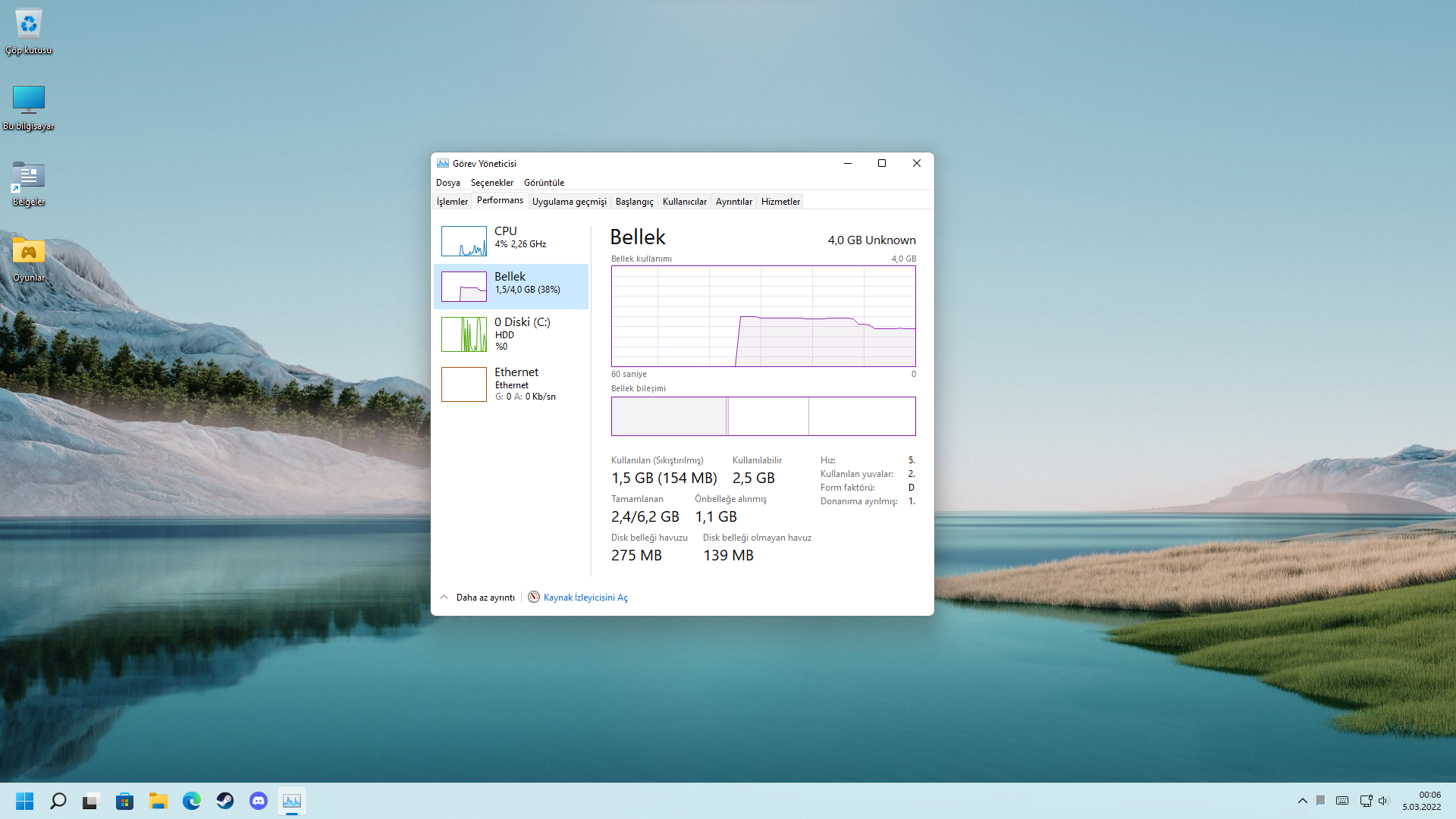This screenshot has height=819, width=1456.
Task: Click the Bellek bileşimi memory composition bar
Action: [763, 416]
